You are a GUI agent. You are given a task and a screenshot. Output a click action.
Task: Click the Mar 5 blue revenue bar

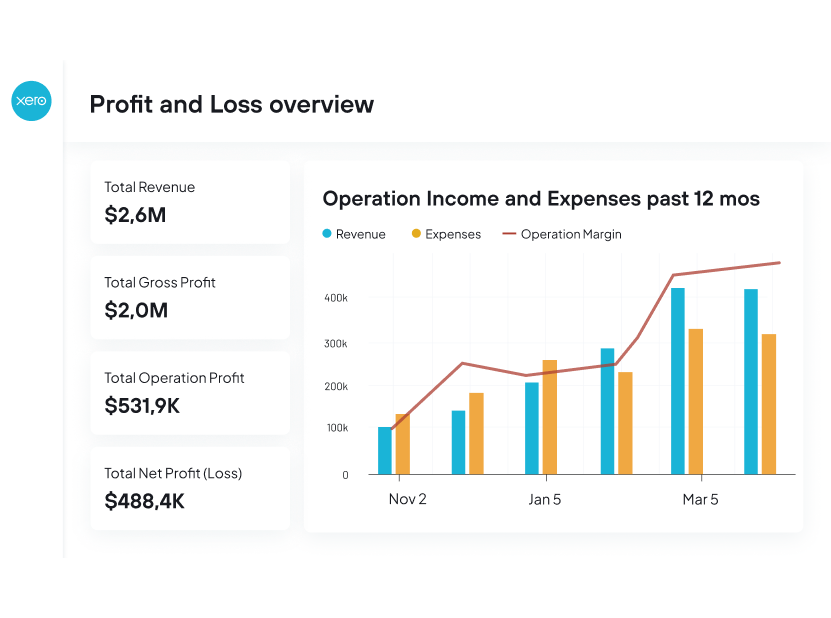tap(678, 381)
